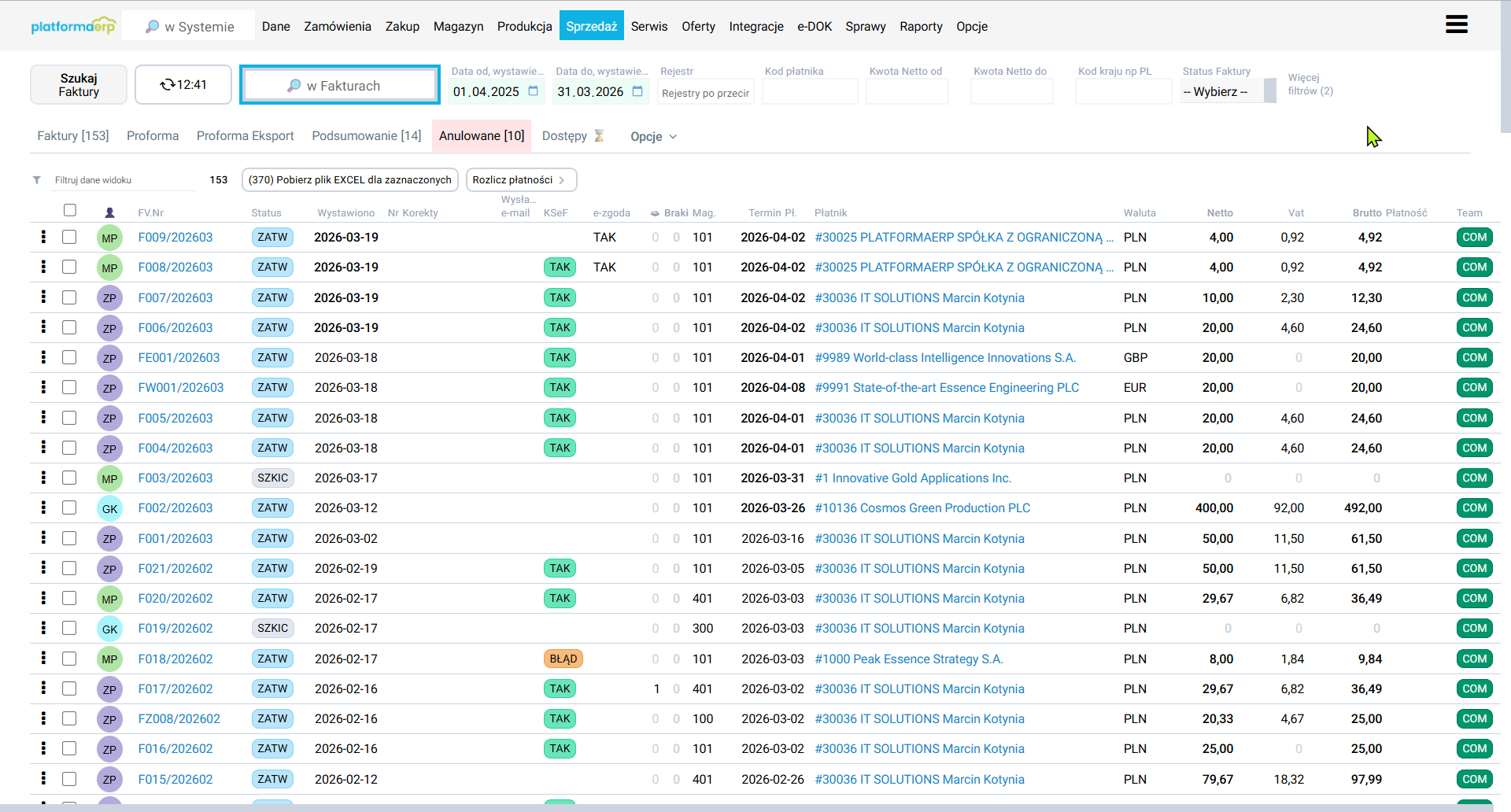Click the user column header icon
Viewport: 1511px width, 812px height.
coord(109,212)
